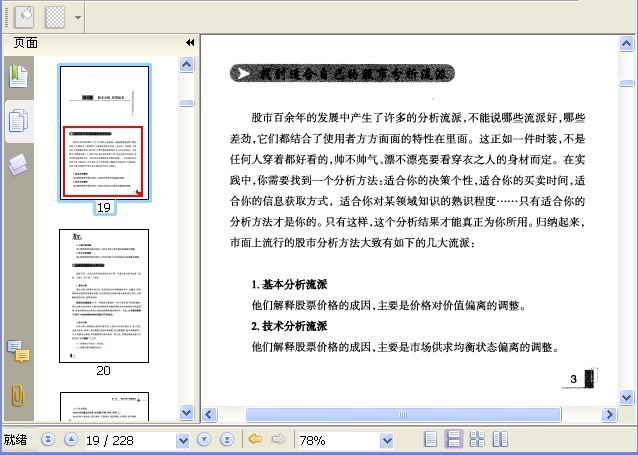638x455 pixels.
Task: Select the Pages panel icon
Action: click(x=19, y=121)
